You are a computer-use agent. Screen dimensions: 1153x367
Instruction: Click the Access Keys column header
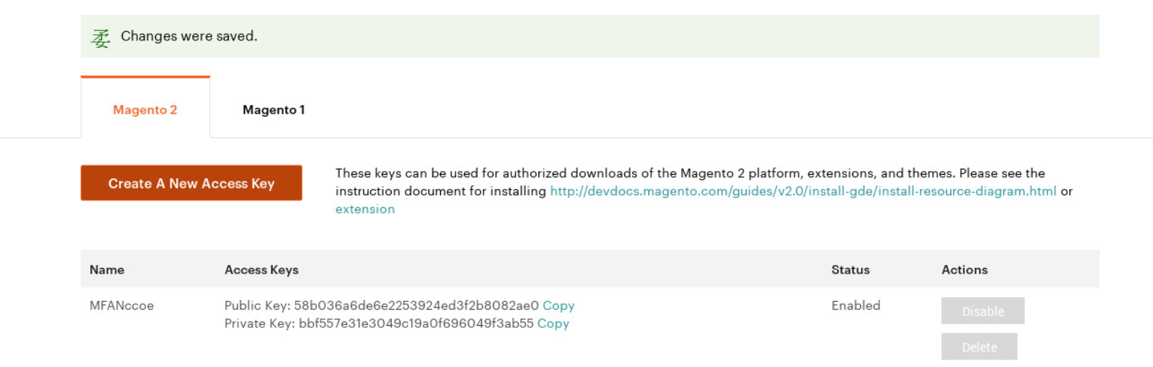(x=262, y=270)
